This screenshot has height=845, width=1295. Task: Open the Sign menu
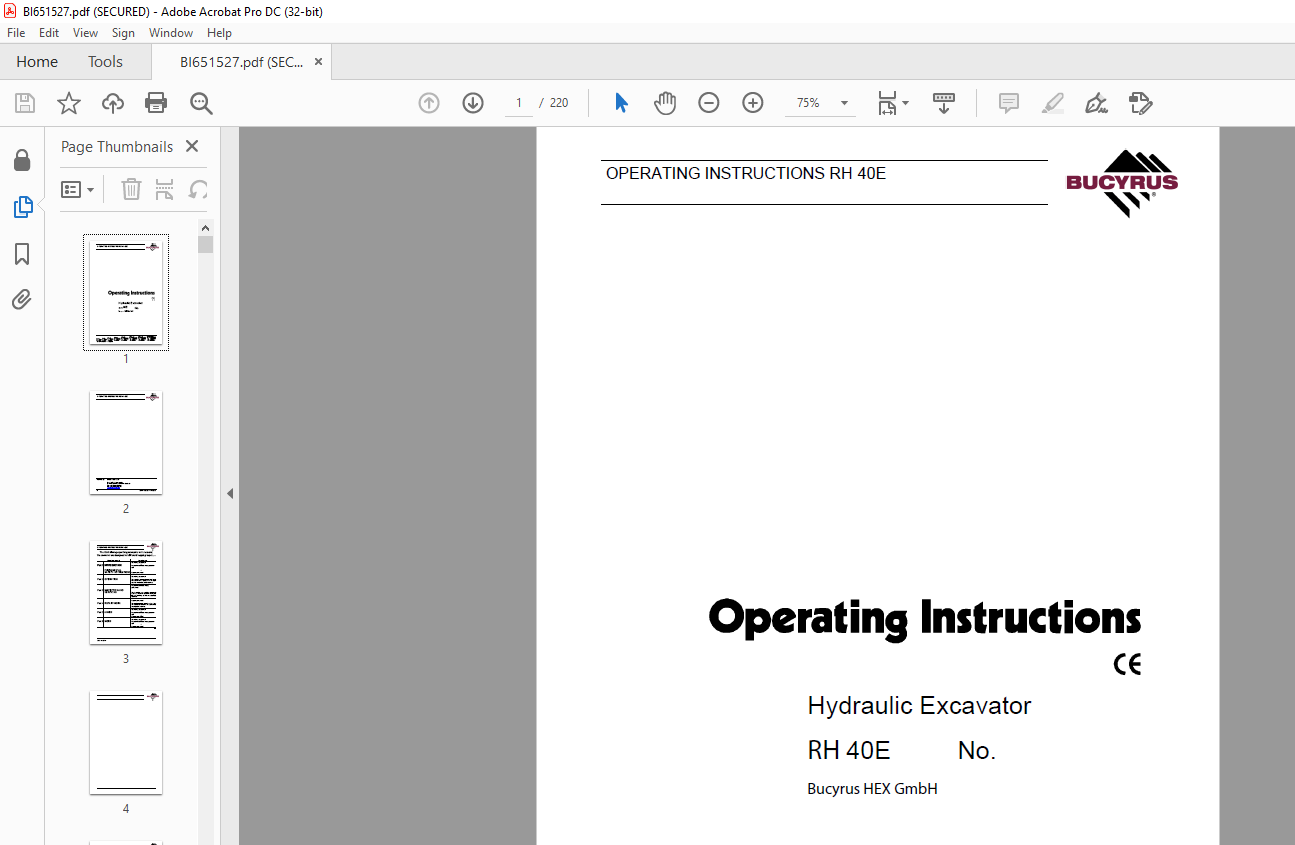[x=123, y=33]
